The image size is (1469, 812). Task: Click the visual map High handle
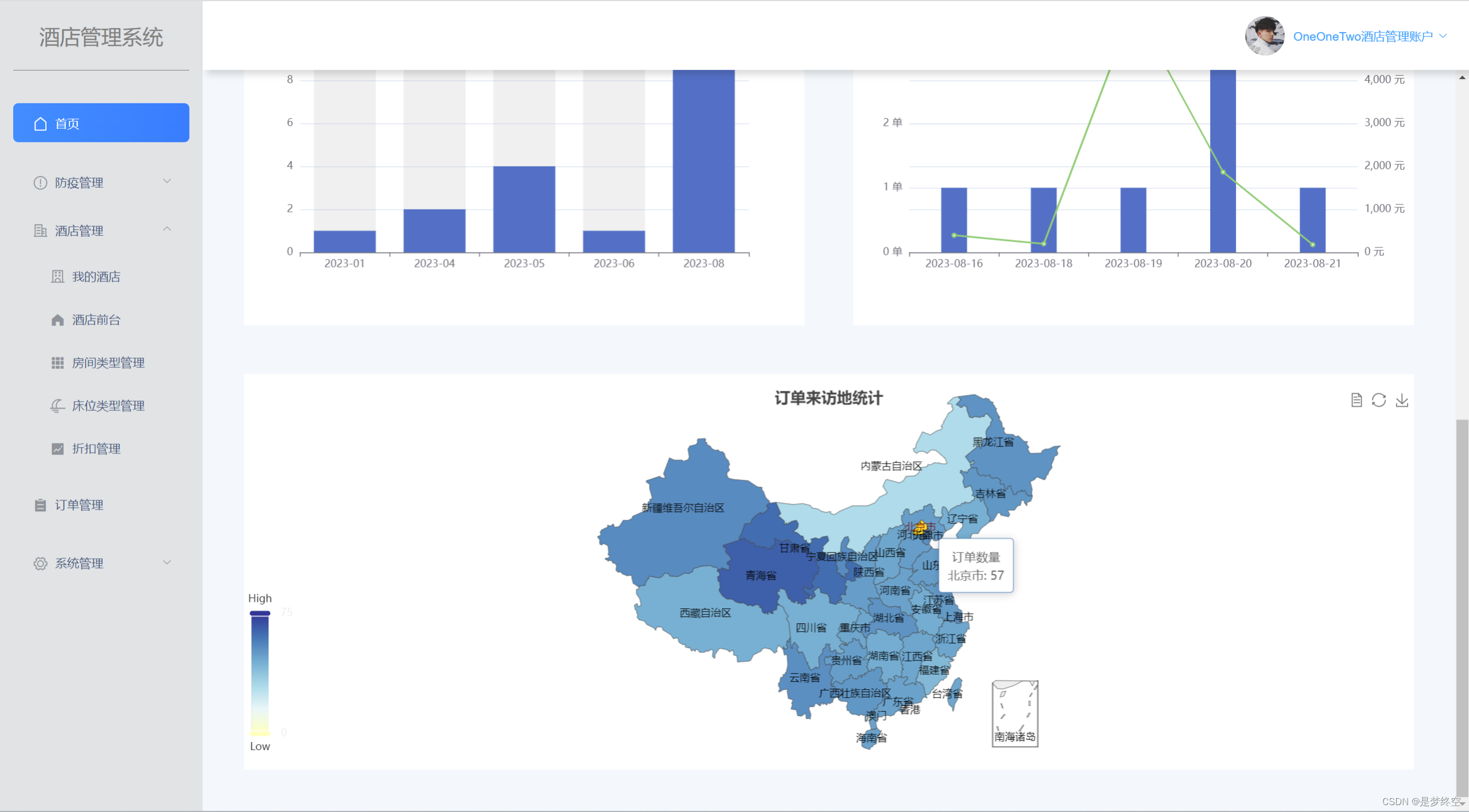pos(260,613)
